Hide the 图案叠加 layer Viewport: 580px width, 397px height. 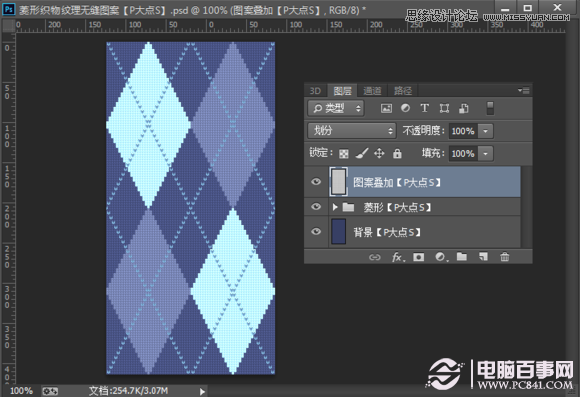click(316, 182)
